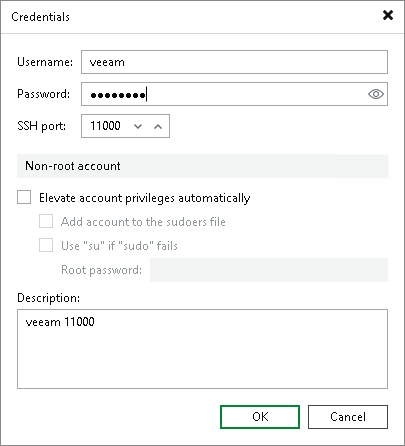Increase the SSH port with up chevron
Screen dimensions: 405x446
[158, 126]
